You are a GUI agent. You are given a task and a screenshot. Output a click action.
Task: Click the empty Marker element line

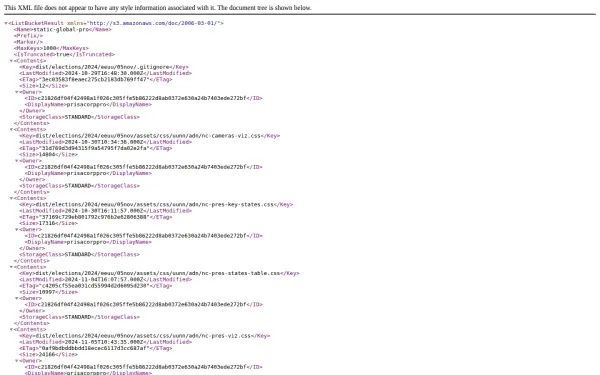28,42
